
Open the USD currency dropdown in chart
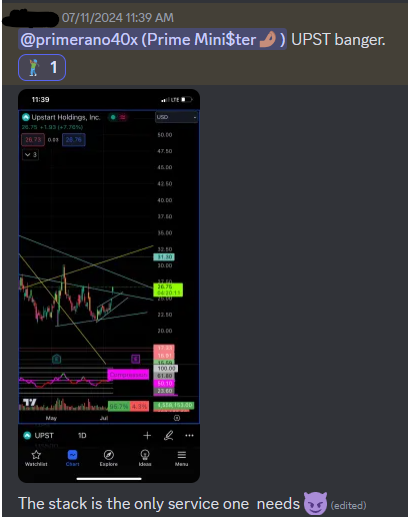(176, 117)
